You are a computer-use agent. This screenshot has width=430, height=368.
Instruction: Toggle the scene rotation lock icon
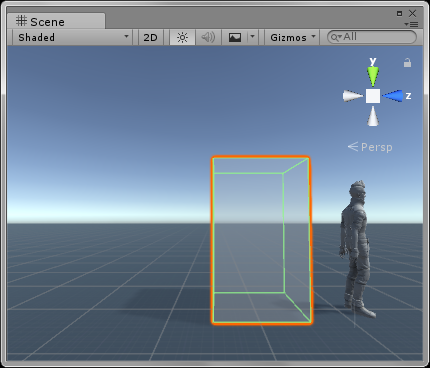[407, 63]
